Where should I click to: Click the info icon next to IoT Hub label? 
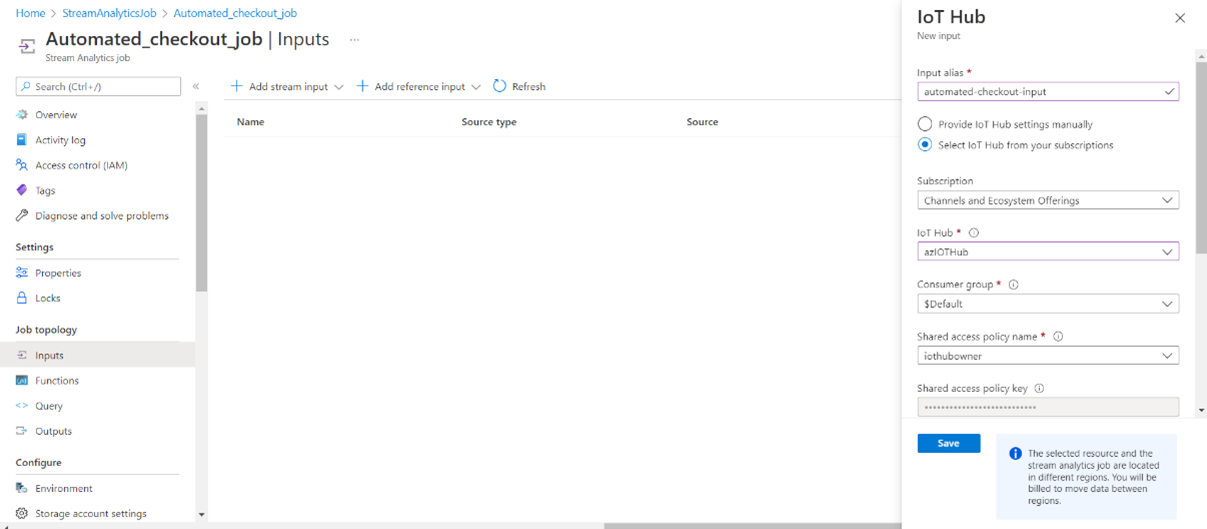[x=974, y=233]
